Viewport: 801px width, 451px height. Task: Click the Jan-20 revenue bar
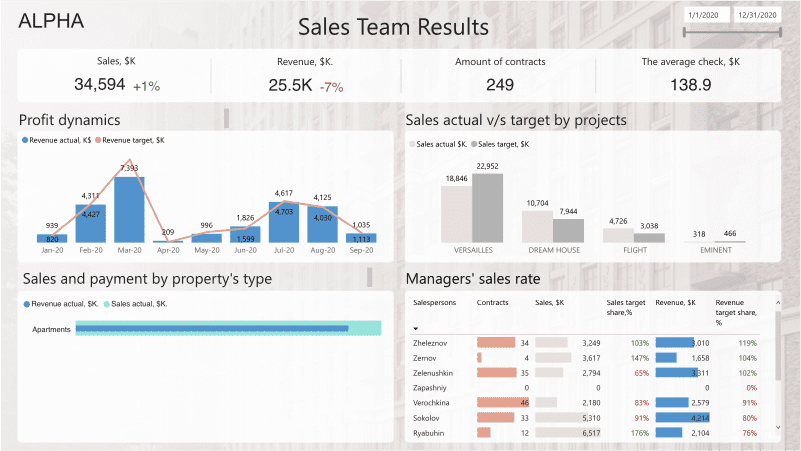click(x=52, y=239)
